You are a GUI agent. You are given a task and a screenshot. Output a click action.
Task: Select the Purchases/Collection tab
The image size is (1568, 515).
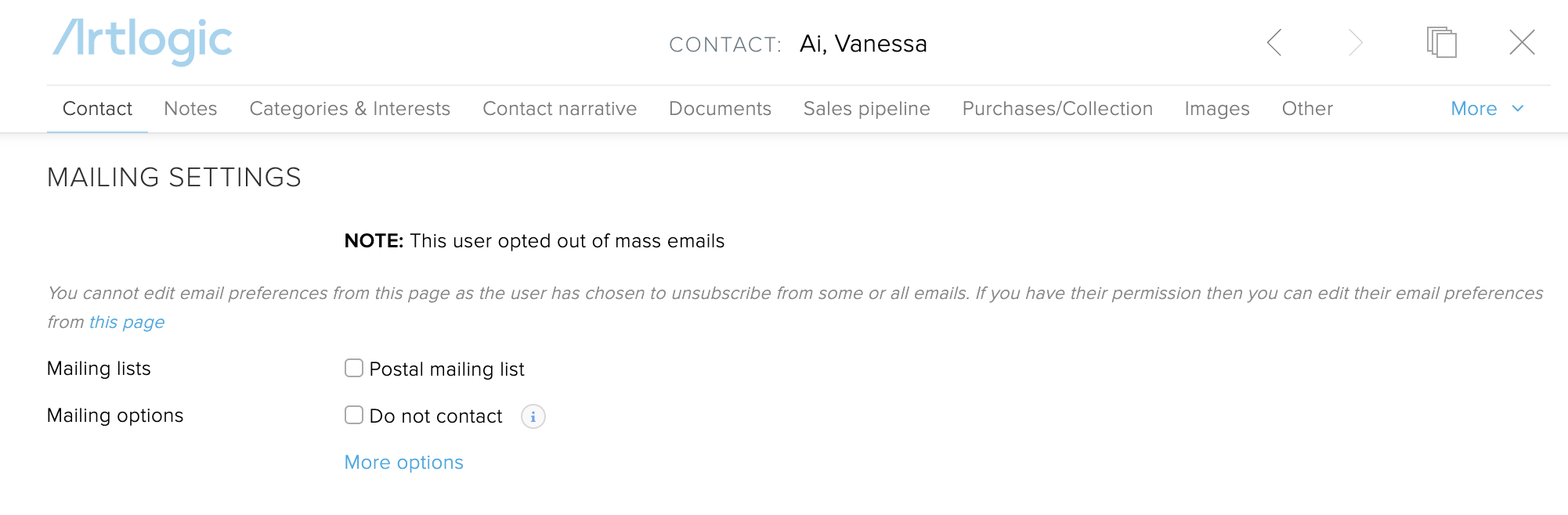(1057, 109)
